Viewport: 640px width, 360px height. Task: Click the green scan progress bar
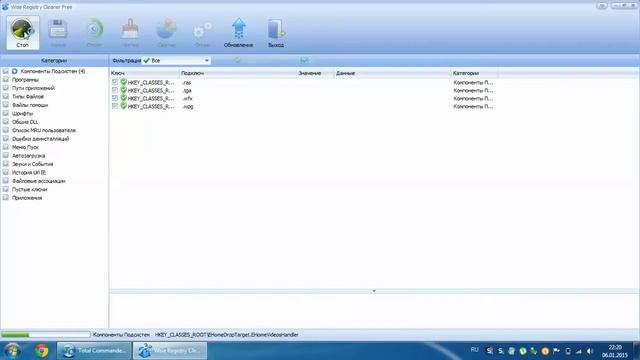[x=45, y=335]
